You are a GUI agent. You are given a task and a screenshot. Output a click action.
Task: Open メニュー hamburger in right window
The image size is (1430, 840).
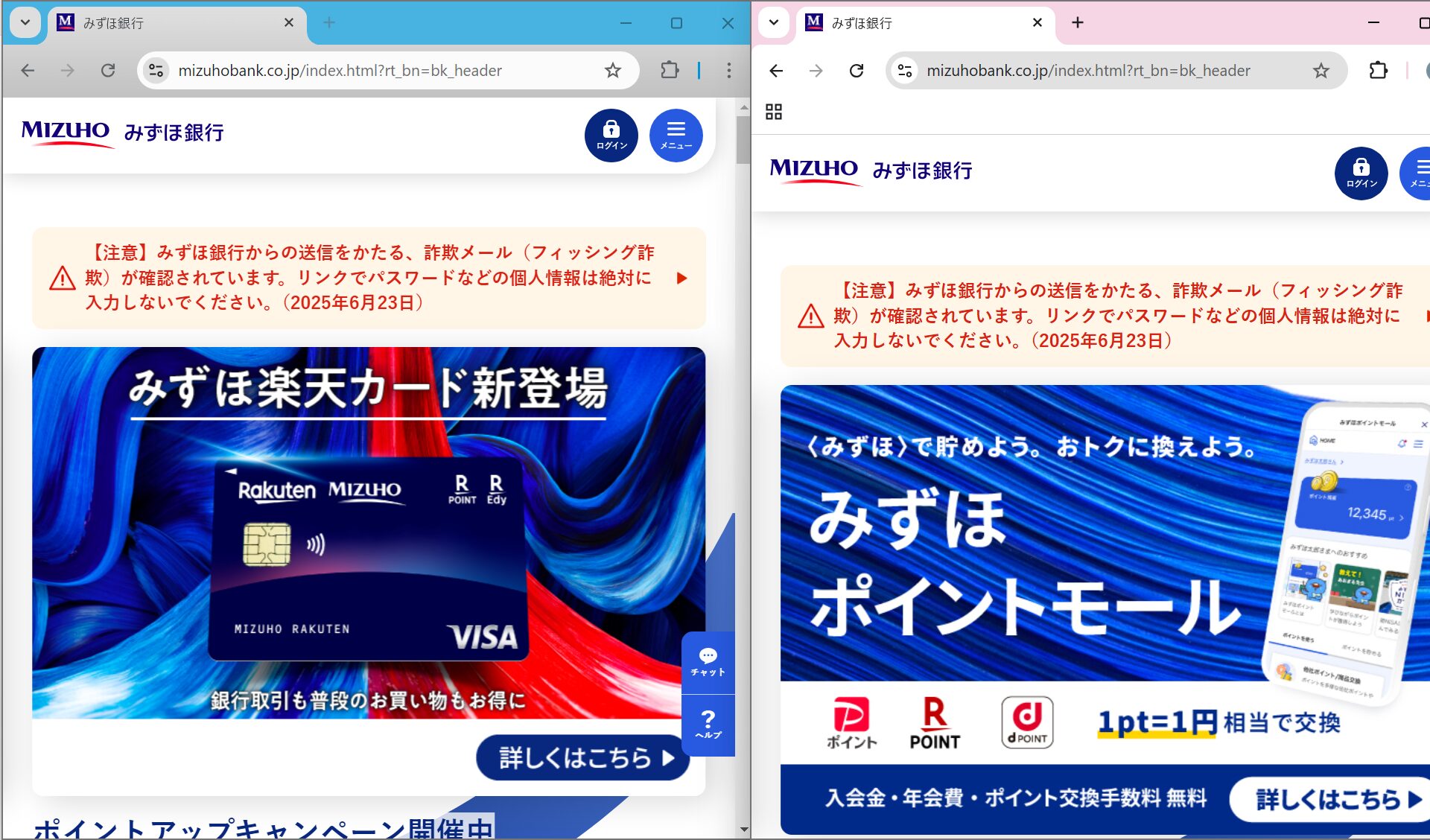pyautogui.click(x=1415, y=174)
